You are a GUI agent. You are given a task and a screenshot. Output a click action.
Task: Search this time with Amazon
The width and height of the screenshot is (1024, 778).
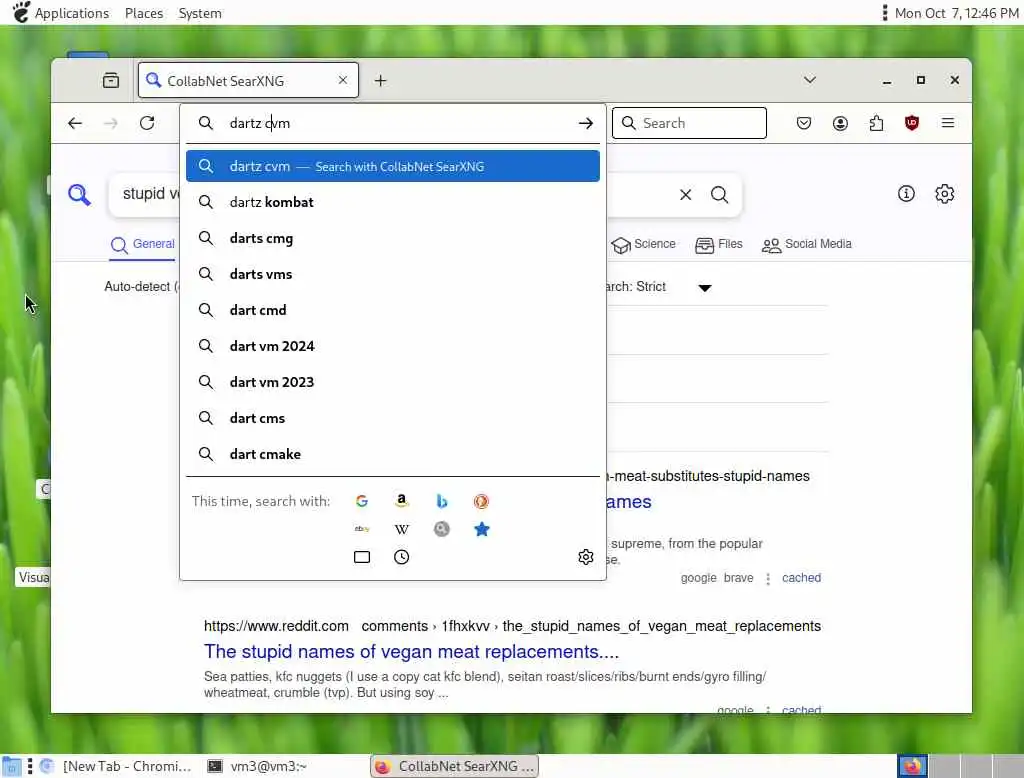[x=402, y=501]
